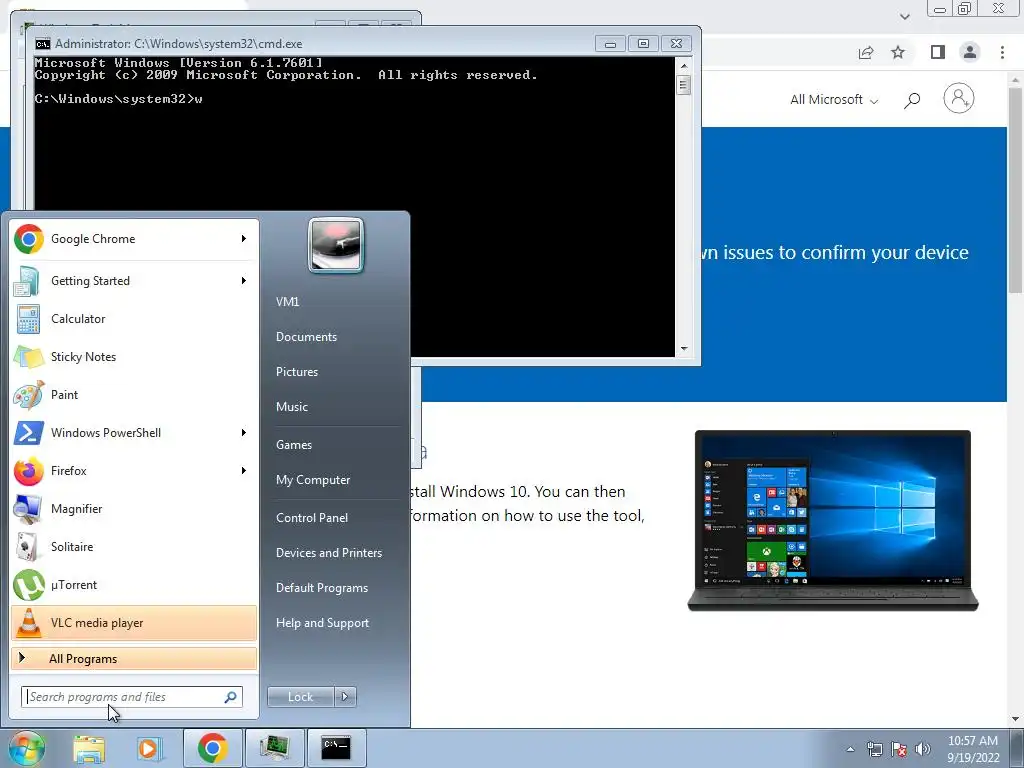Open Devices and Printers
This screenshot has width=1024, height=768.
[328, 552]
